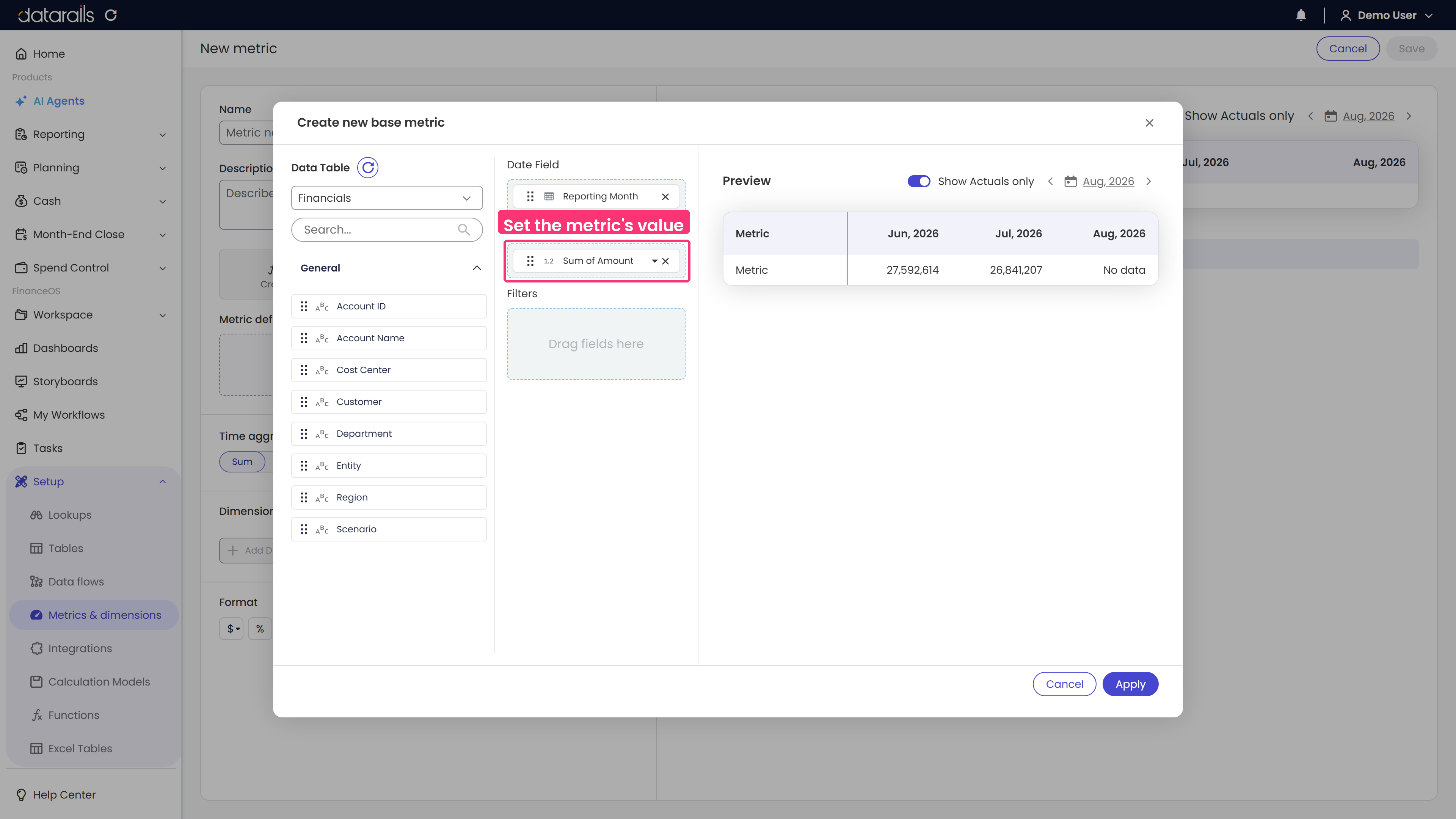1456x819 pixels.
Task: Click the refresh Data Table icon
Action: coord(367,167)
